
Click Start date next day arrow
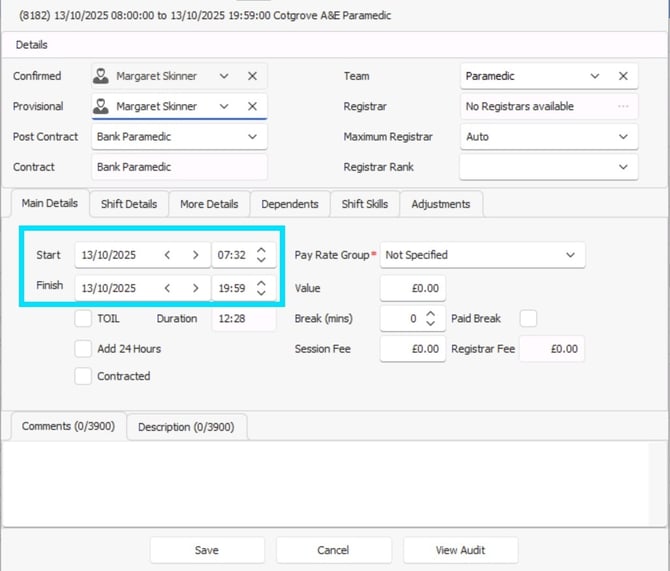click(x=195, y=255)
